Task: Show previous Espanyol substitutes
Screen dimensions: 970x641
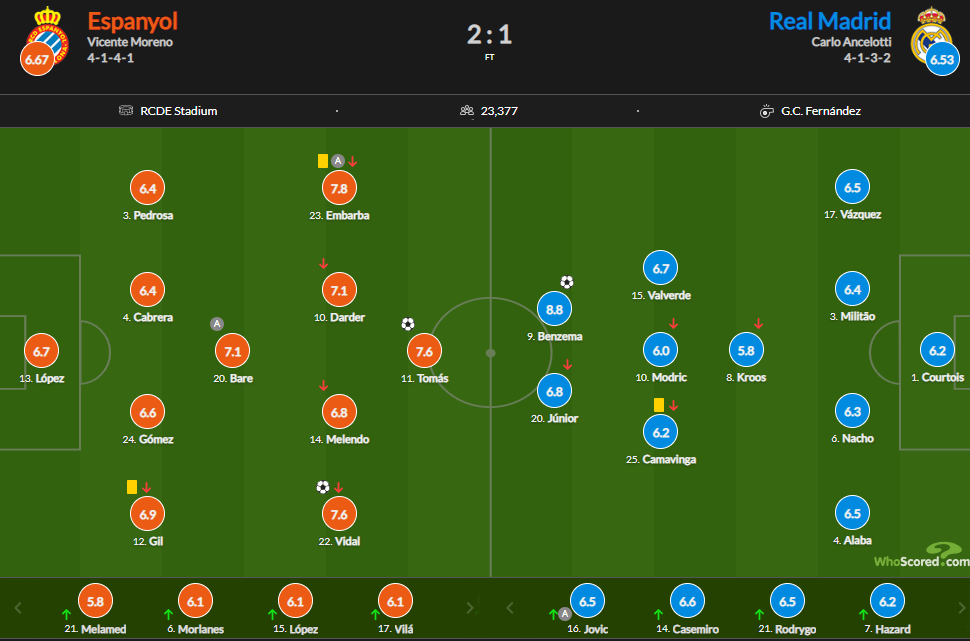Action: tap(18, 608)
